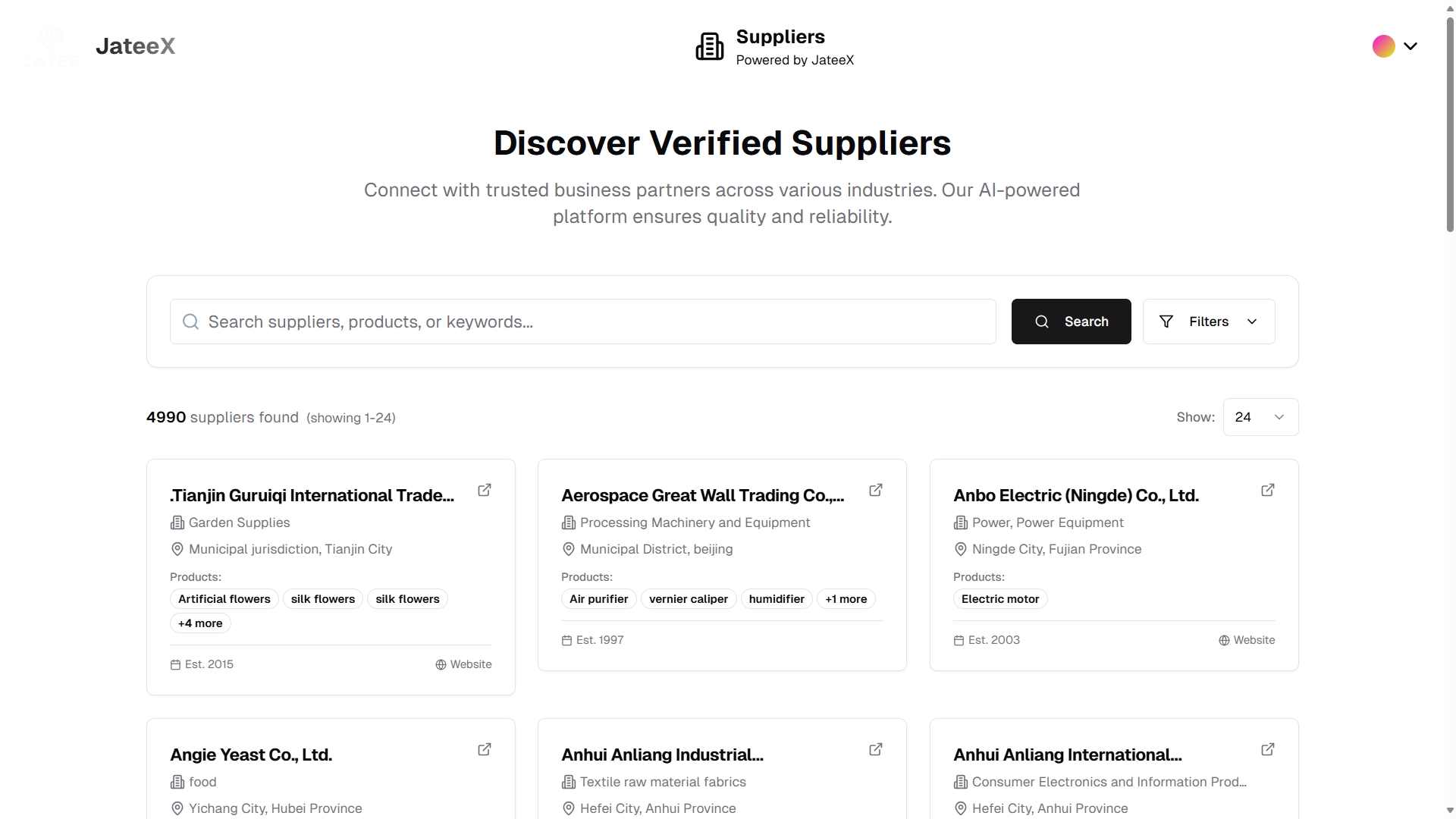
Task: Click 'Consumer Electronics and Information Prod…' text
Action: click(x=1109, y=782)
